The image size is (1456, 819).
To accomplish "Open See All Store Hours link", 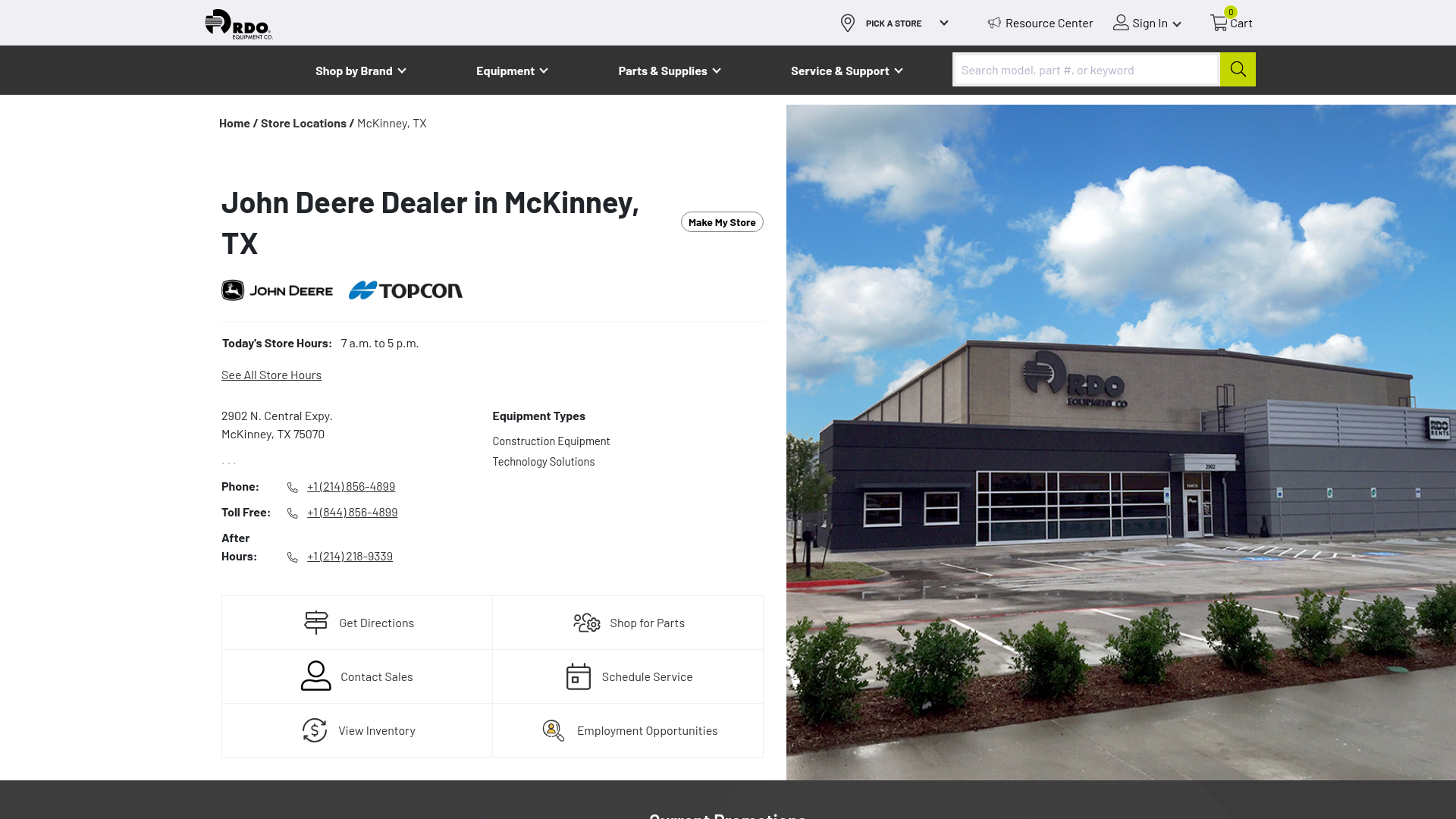I will coord(271,374).
